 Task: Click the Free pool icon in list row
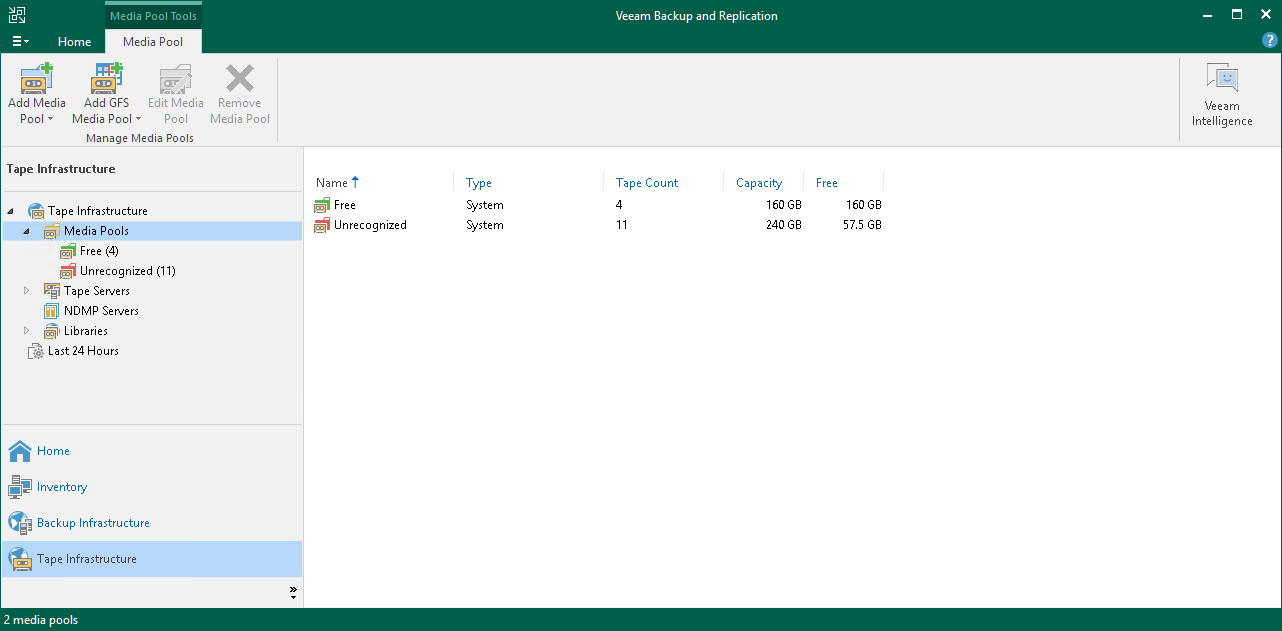322,205
